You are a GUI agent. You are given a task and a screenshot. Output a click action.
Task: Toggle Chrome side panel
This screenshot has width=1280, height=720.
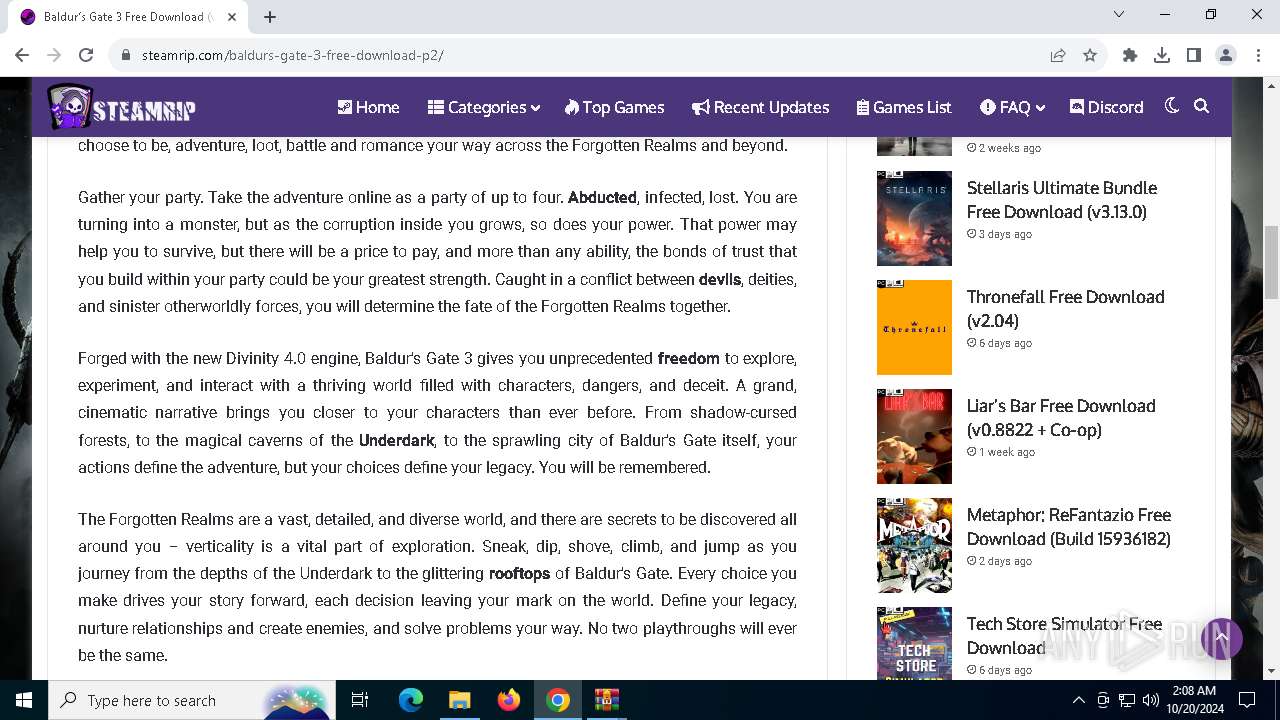tap(1194, 55)
